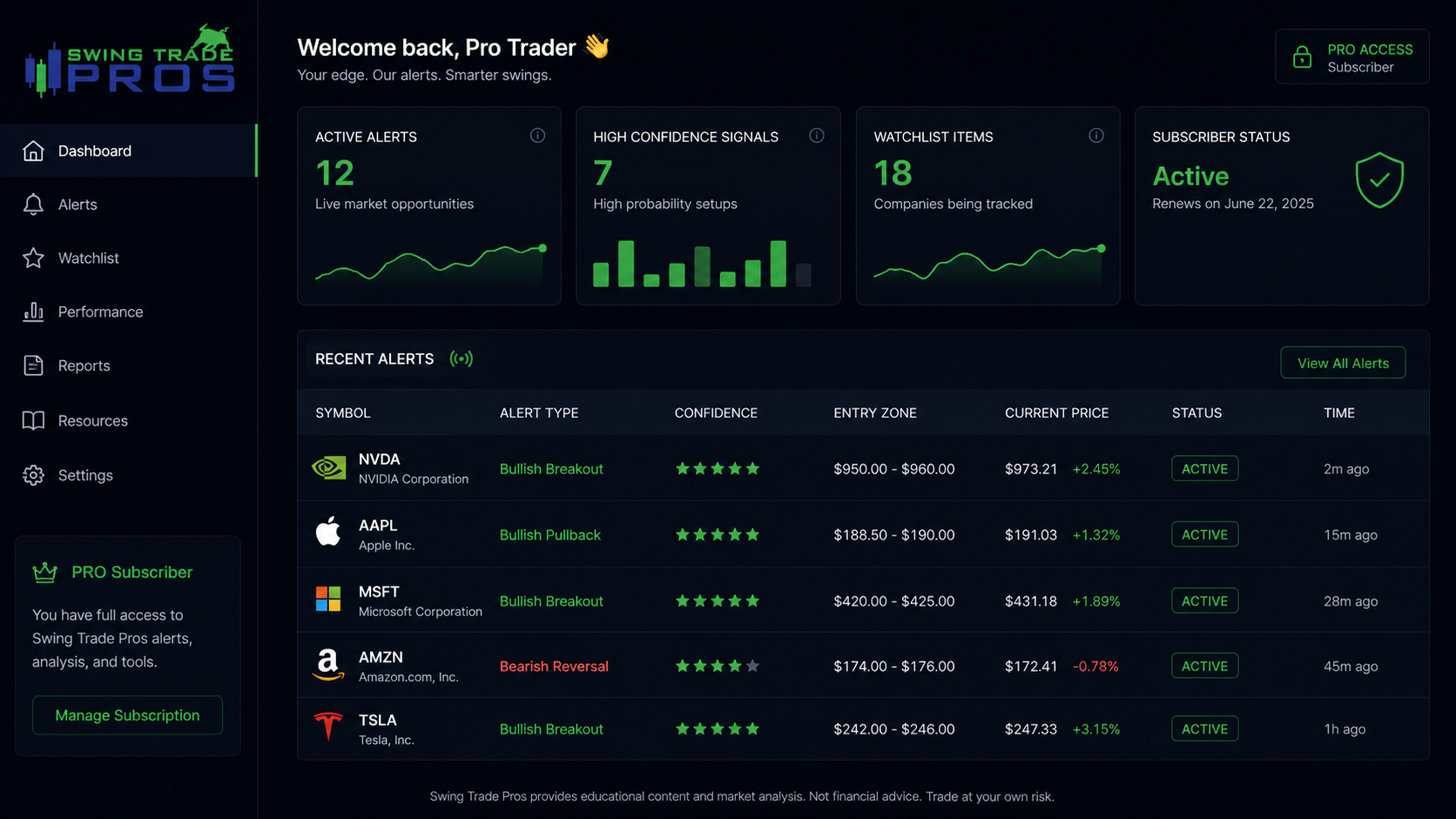Click the TIME column header

(x=1339, y=413)
